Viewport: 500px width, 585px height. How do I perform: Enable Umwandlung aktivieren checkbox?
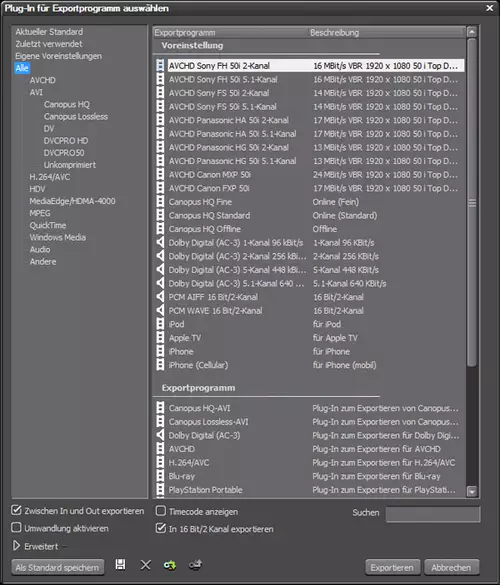(x=16, y=528)
